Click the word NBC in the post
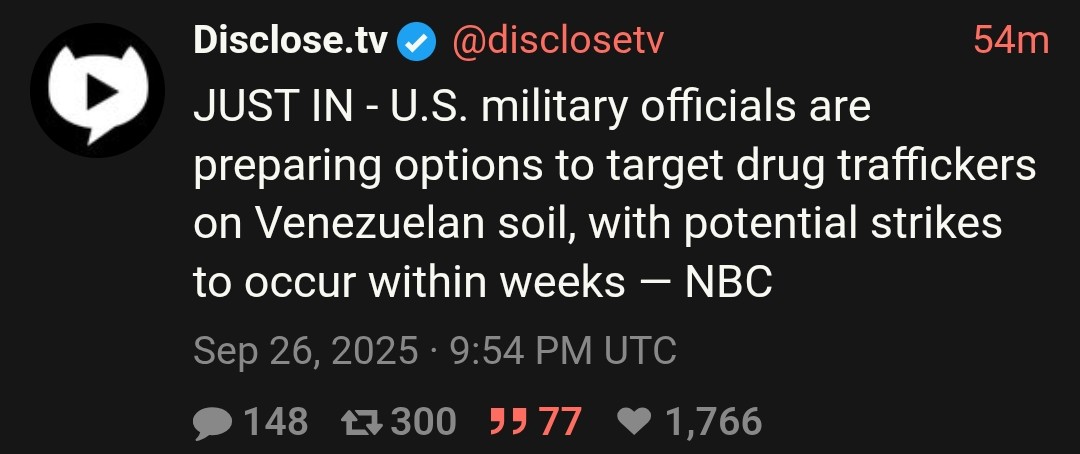 point(728,284)
